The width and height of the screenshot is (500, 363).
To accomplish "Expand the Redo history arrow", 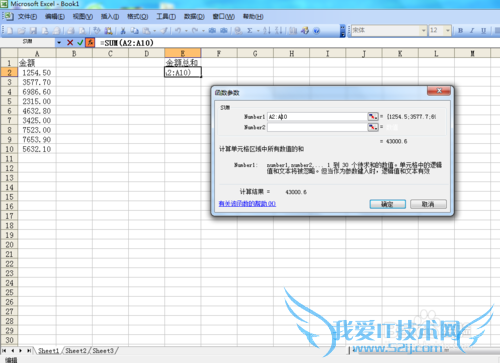I will coord(203,31).
